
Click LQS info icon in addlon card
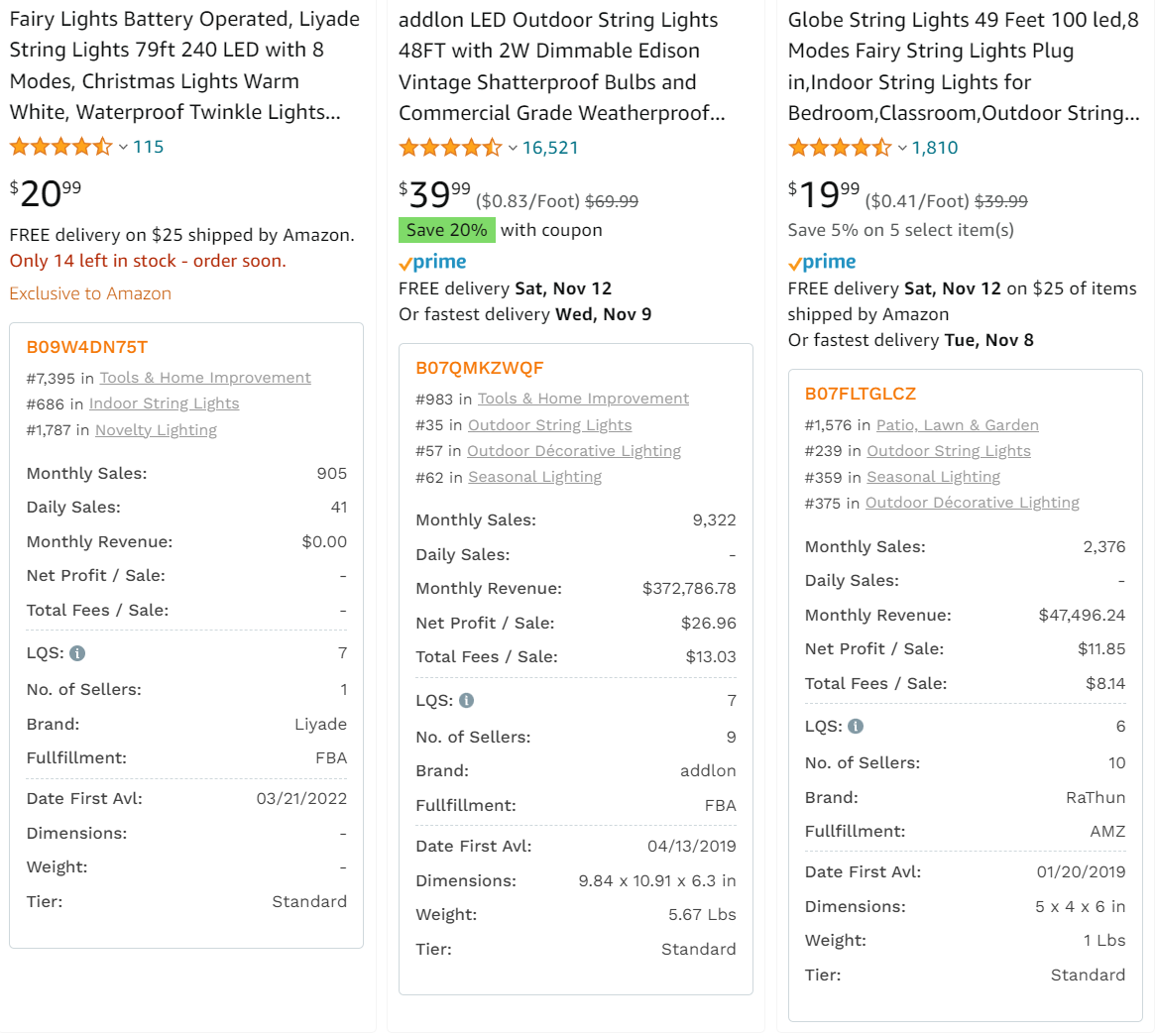pos(466,701)
